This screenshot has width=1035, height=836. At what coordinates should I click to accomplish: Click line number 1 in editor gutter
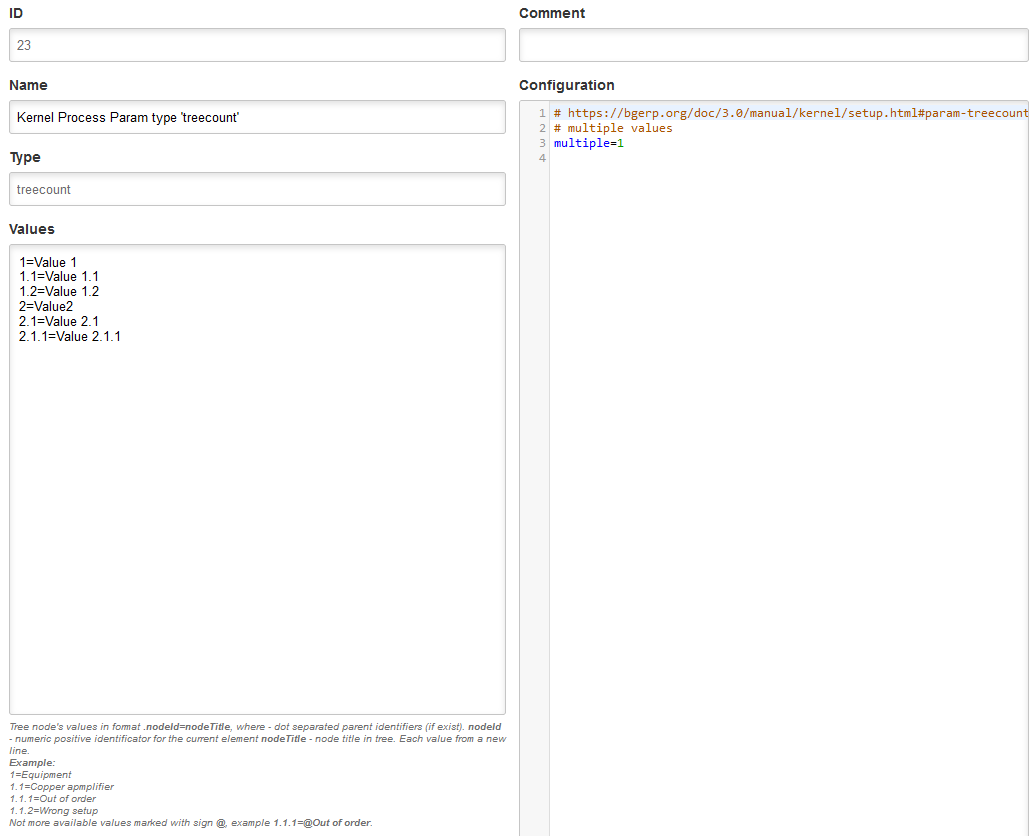(542, 113)
